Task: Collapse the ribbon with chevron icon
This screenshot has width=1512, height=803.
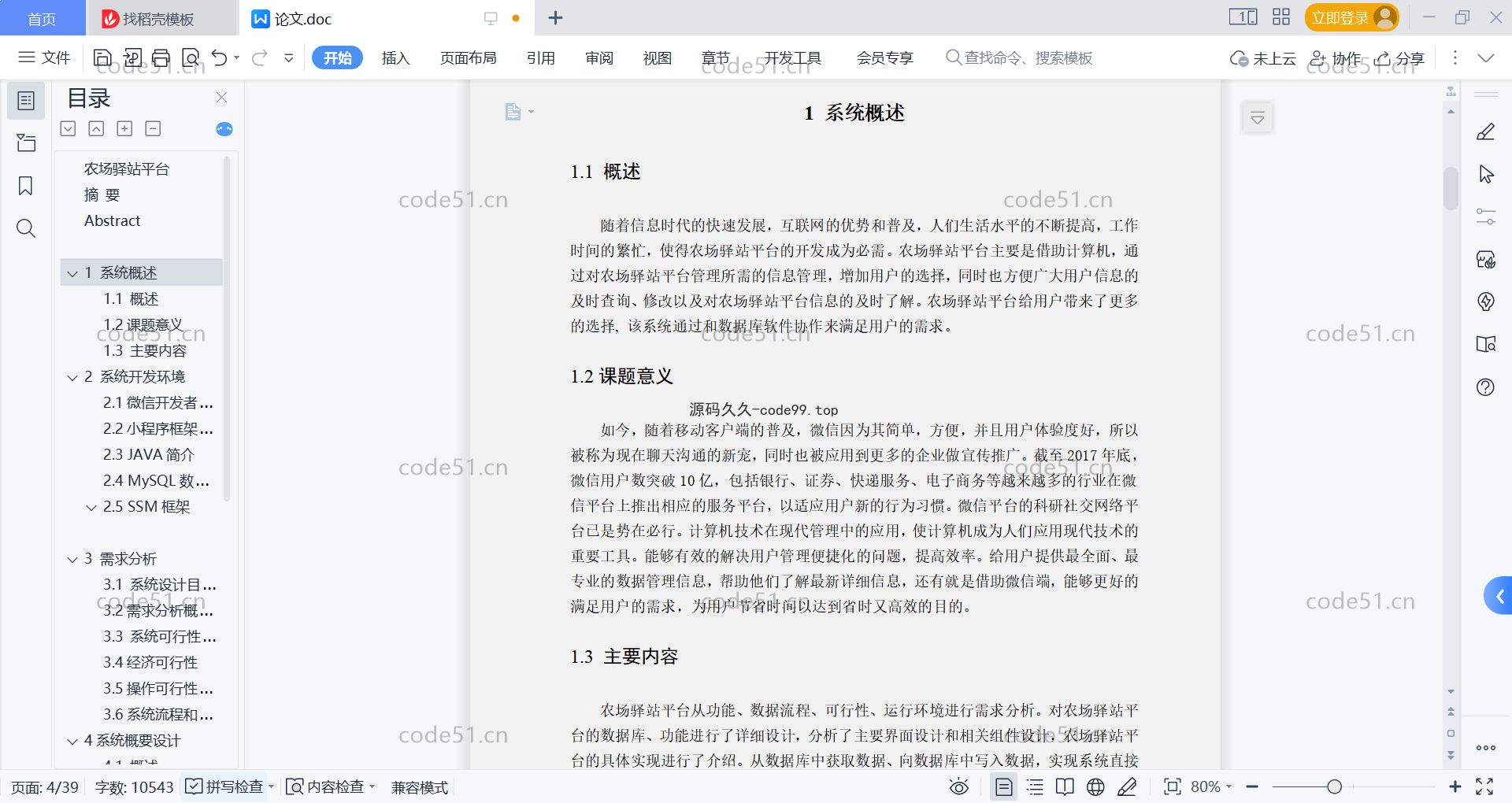Action: click(1486, 58)
